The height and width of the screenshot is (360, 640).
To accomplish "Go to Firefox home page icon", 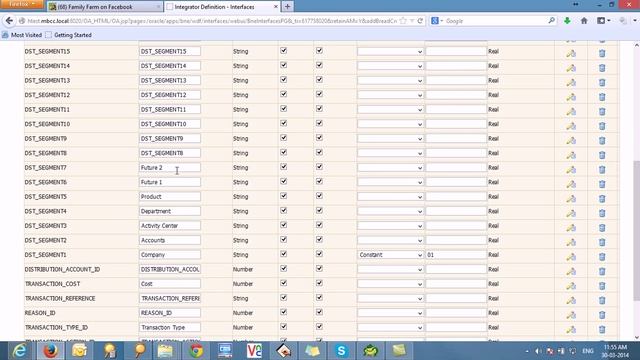I will point(584,20).
